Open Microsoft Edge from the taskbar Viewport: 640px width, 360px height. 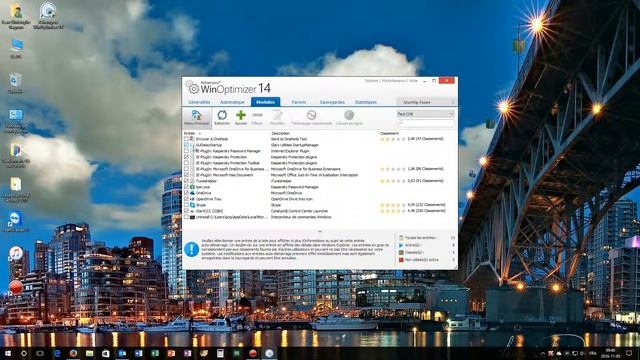click(57, 353)
